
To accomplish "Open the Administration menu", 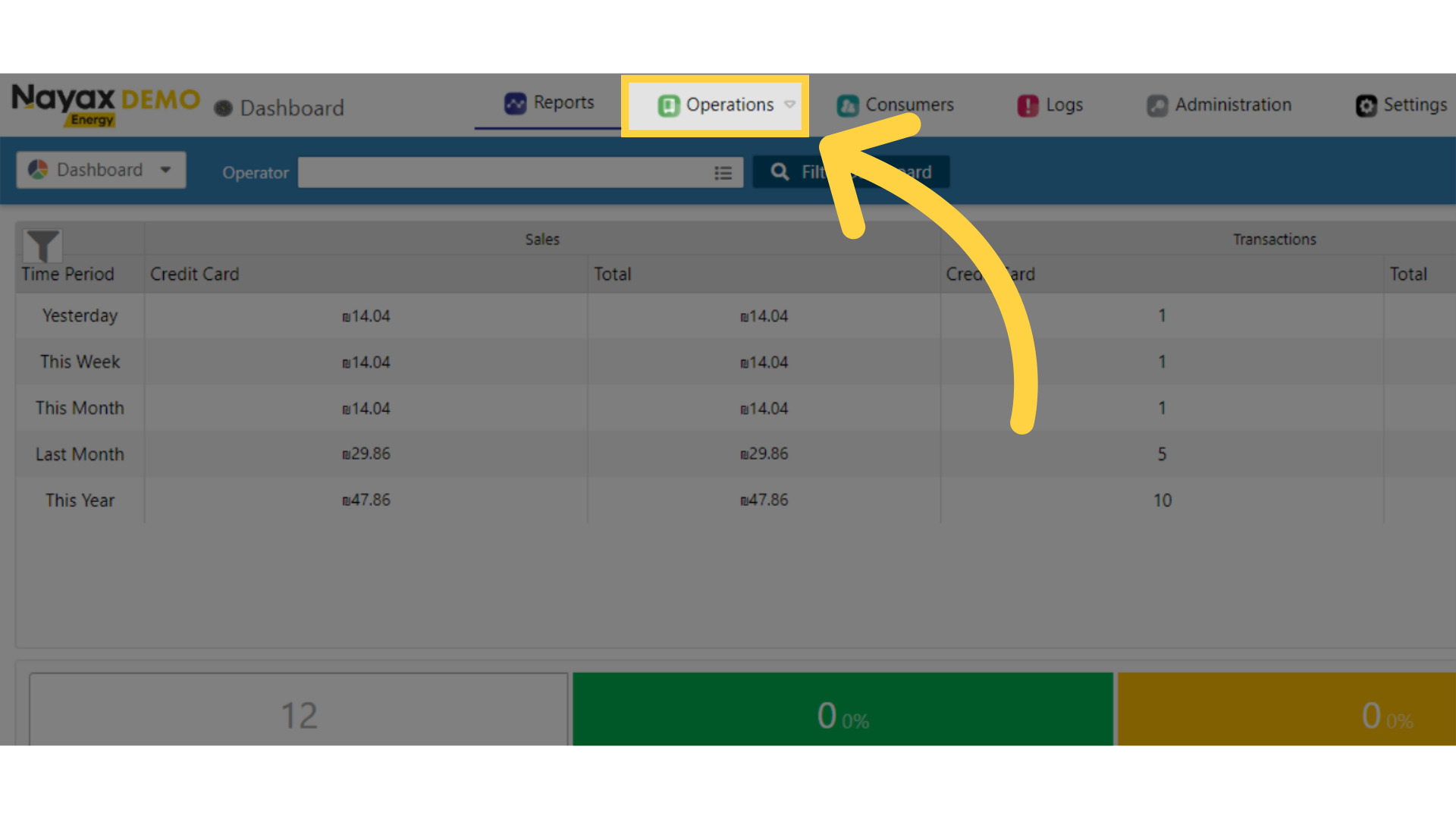I will [x=1232, y=105].
